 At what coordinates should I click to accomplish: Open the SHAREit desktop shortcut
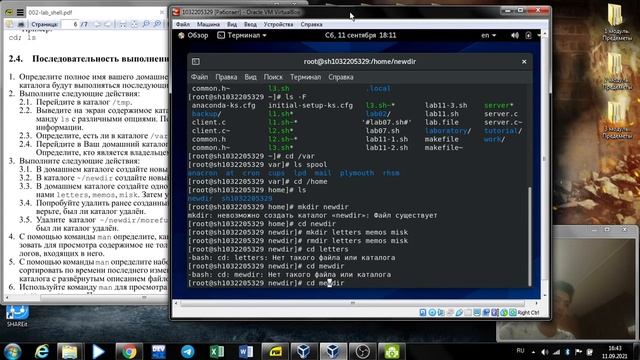(x=17, y=316)
